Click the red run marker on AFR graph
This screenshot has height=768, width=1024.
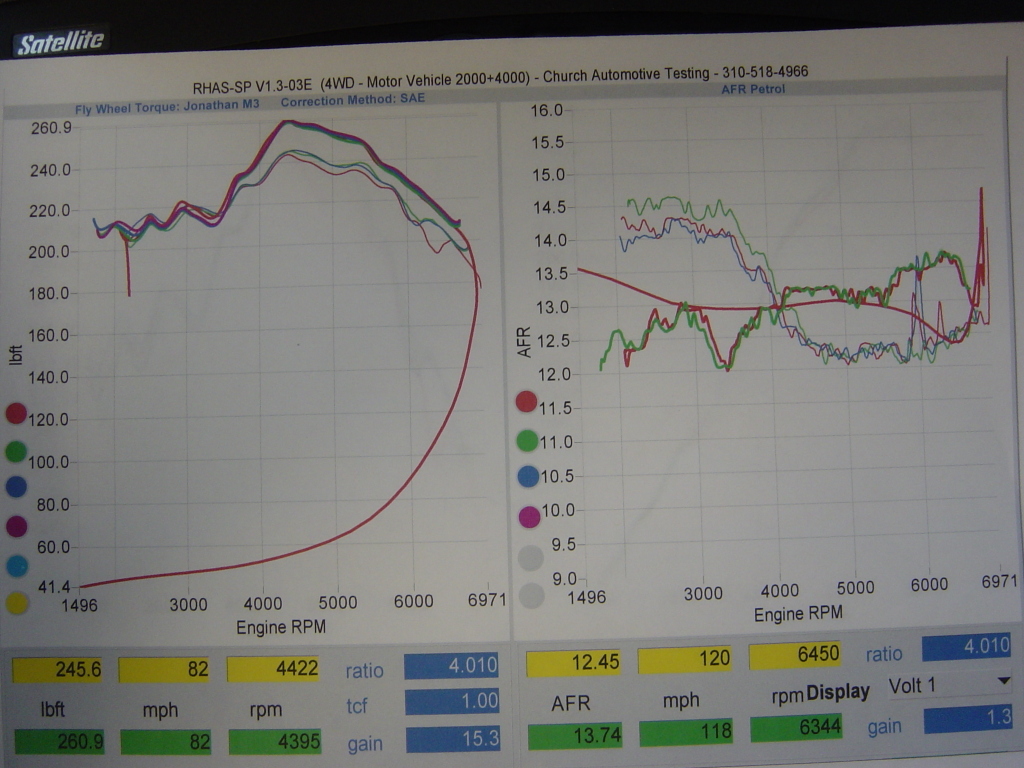[527, 402]
